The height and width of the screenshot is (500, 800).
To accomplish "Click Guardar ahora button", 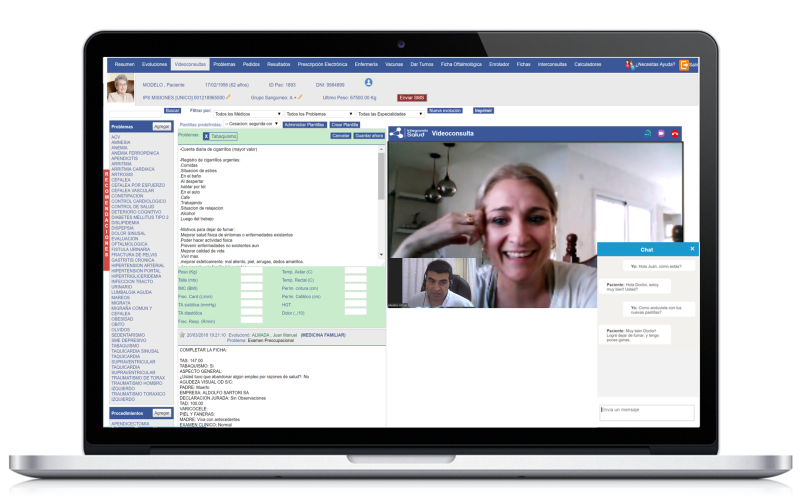I will [369, 136].
